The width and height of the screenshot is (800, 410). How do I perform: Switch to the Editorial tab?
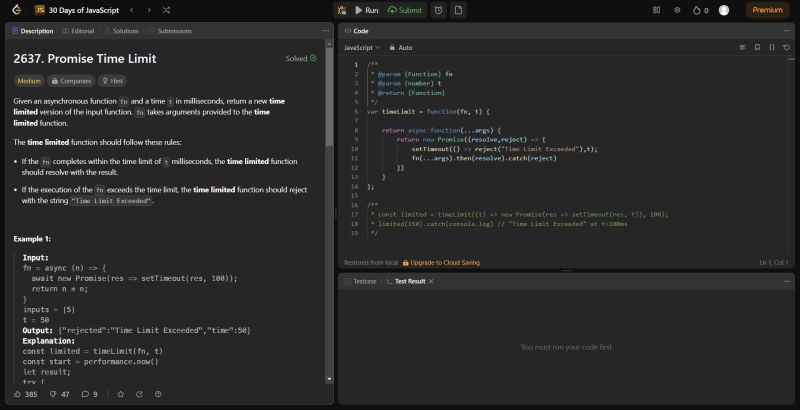pos(78,31)
